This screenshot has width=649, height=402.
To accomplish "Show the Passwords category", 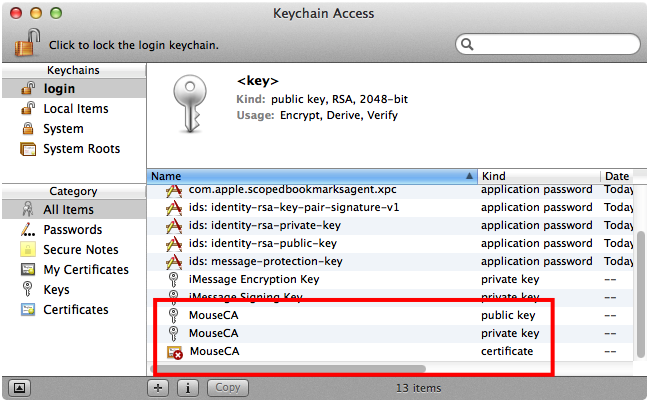I will coord(74,229).
